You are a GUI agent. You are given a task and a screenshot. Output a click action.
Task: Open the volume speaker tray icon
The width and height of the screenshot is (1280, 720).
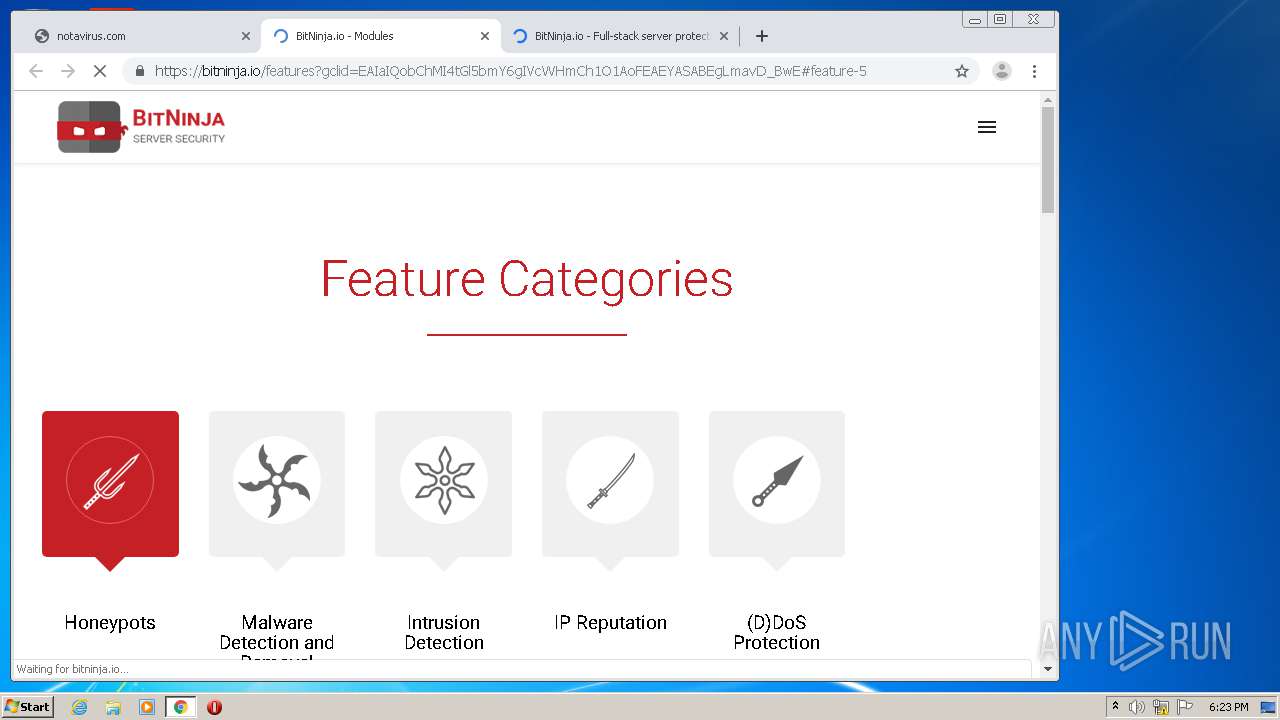[x=1137, y=707]
